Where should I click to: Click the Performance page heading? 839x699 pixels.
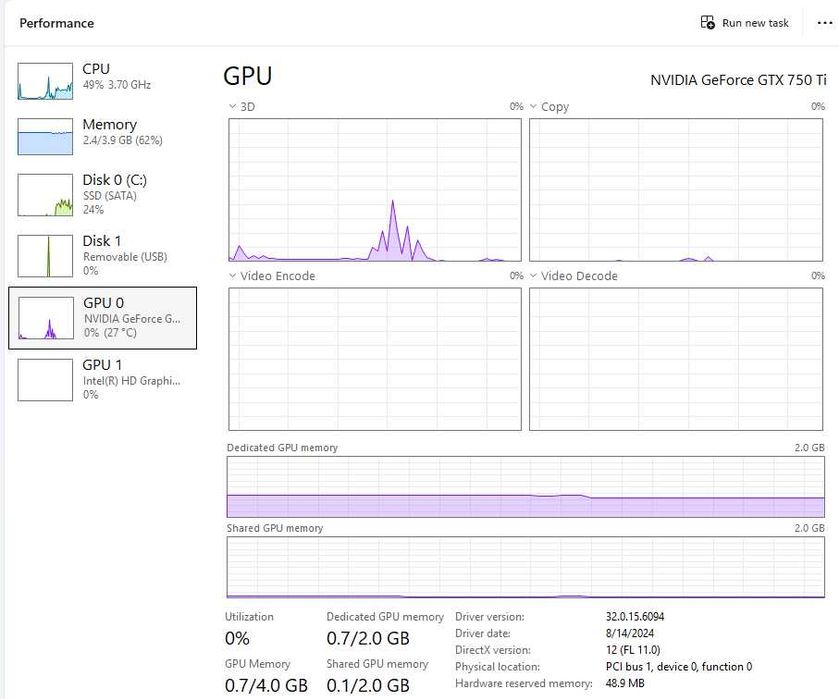tap(57, 23)
